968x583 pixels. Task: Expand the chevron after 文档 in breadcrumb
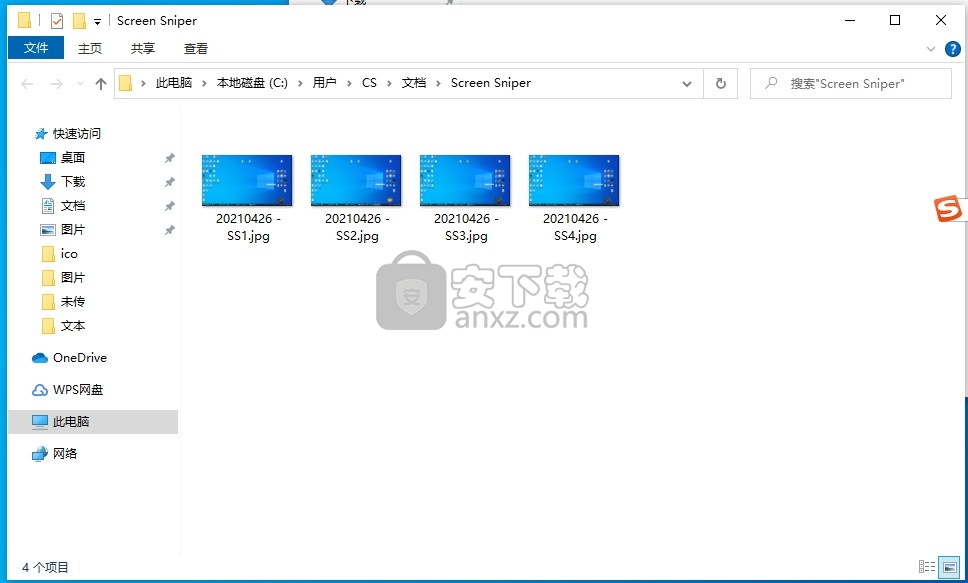click(438, 83)
